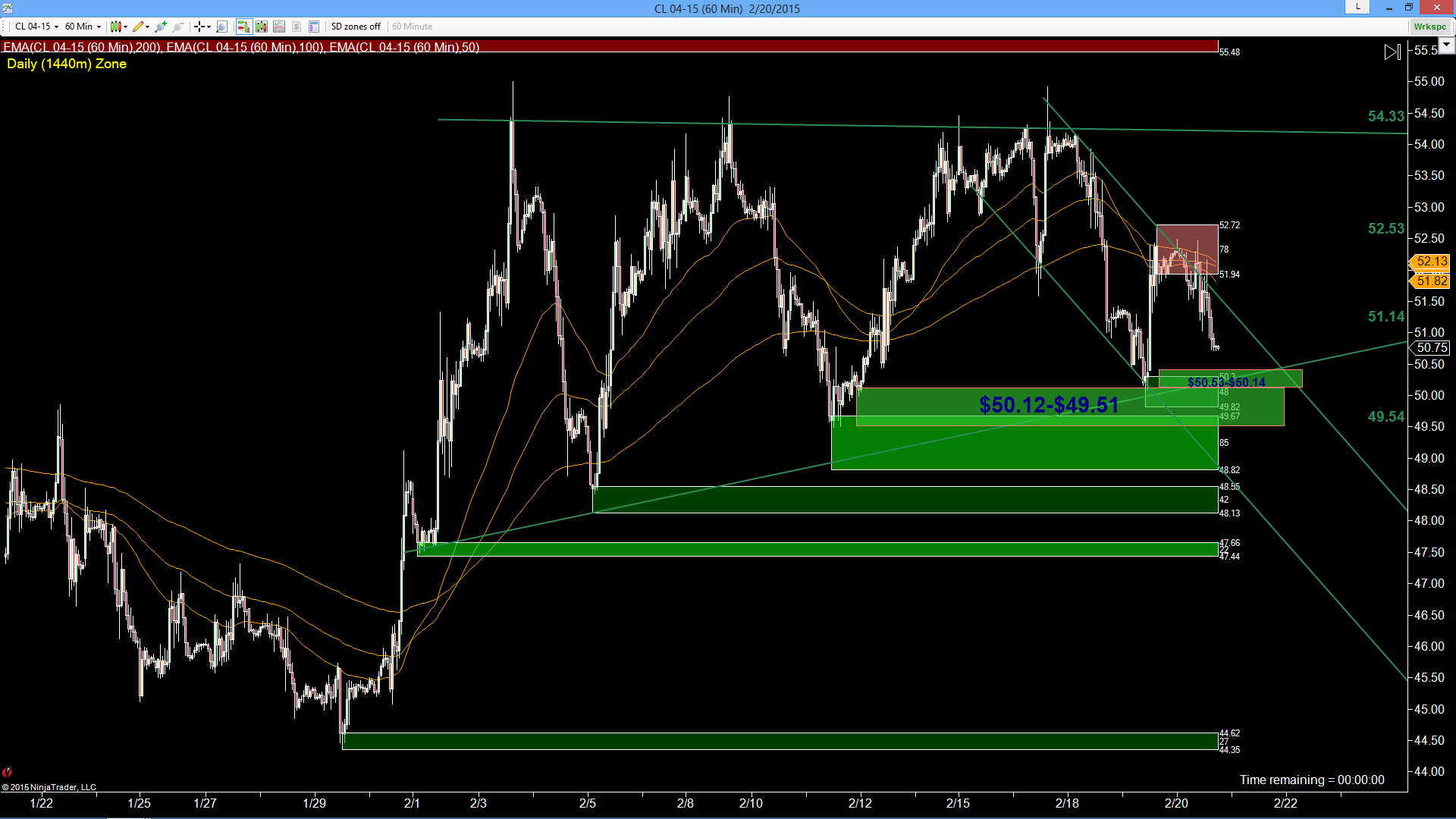
Task: Click the green demand zone at 47.66
Action: tap(817, 549)
